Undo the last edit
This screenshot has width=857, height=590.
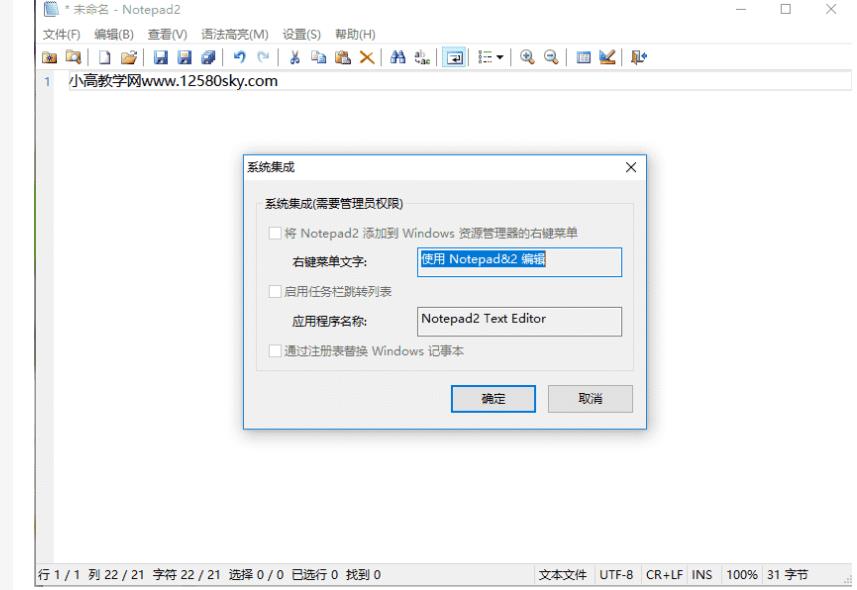click(x=239, y=57)
